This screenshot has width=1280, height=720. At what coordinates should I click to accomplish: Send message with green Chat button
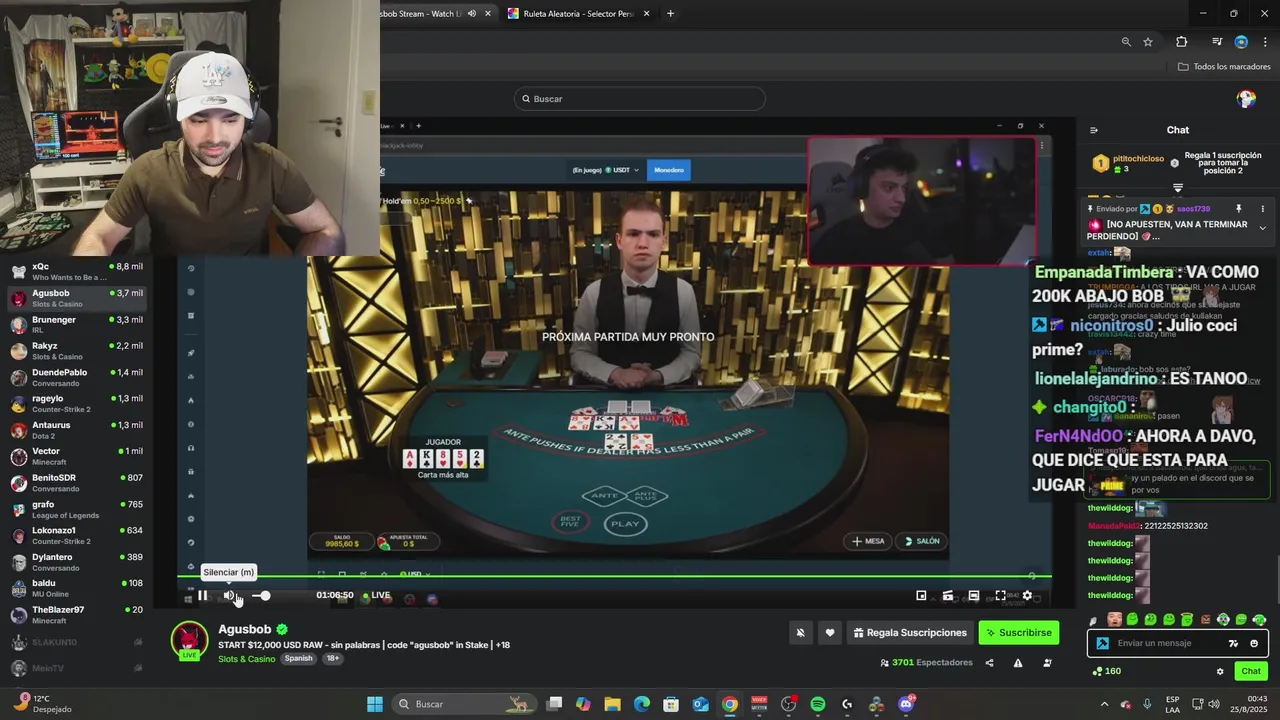[x=1251, y=671]
